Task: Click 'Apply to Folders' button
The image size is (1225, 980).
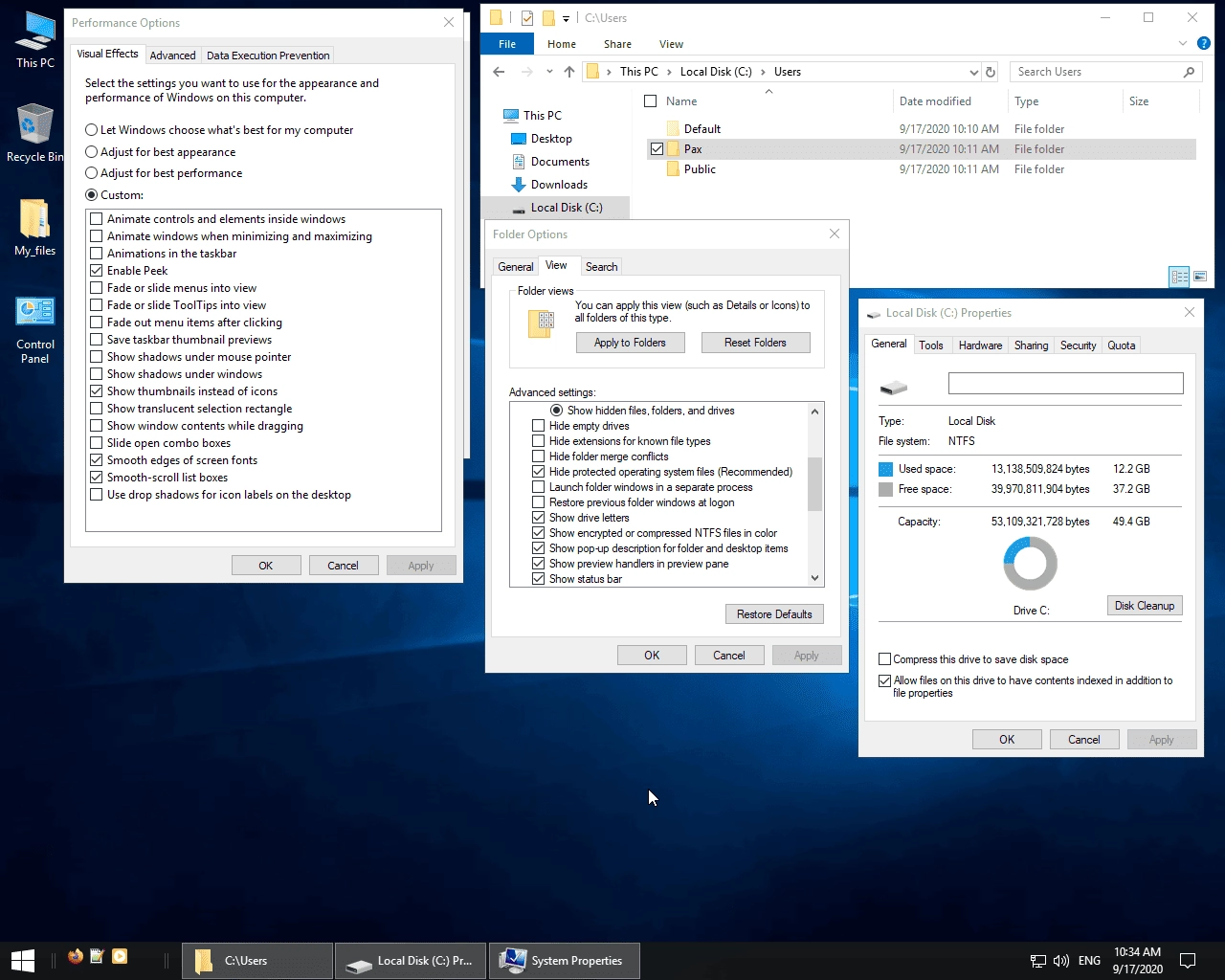Action: point(630,343)
